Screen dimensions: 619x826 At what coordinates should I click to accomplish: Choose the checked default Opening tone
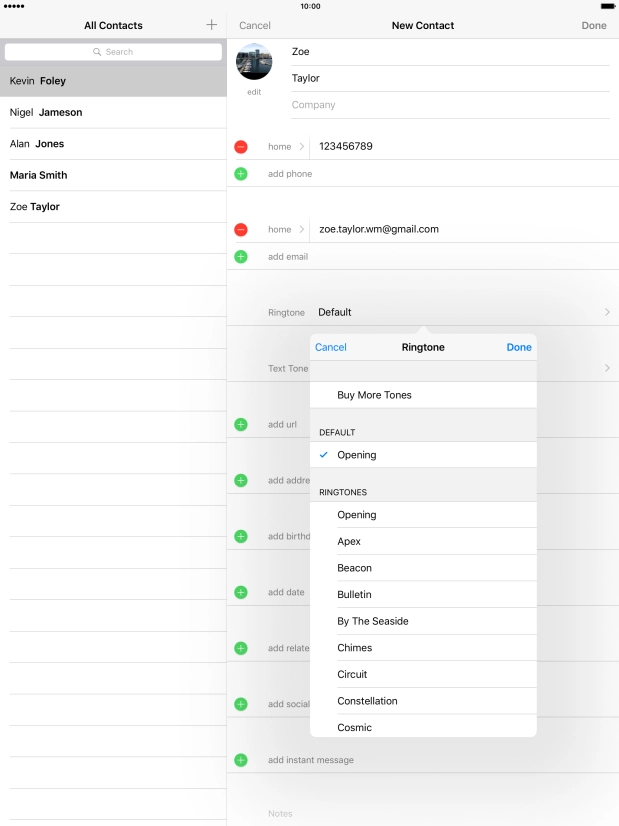click(x=357, y=455)
